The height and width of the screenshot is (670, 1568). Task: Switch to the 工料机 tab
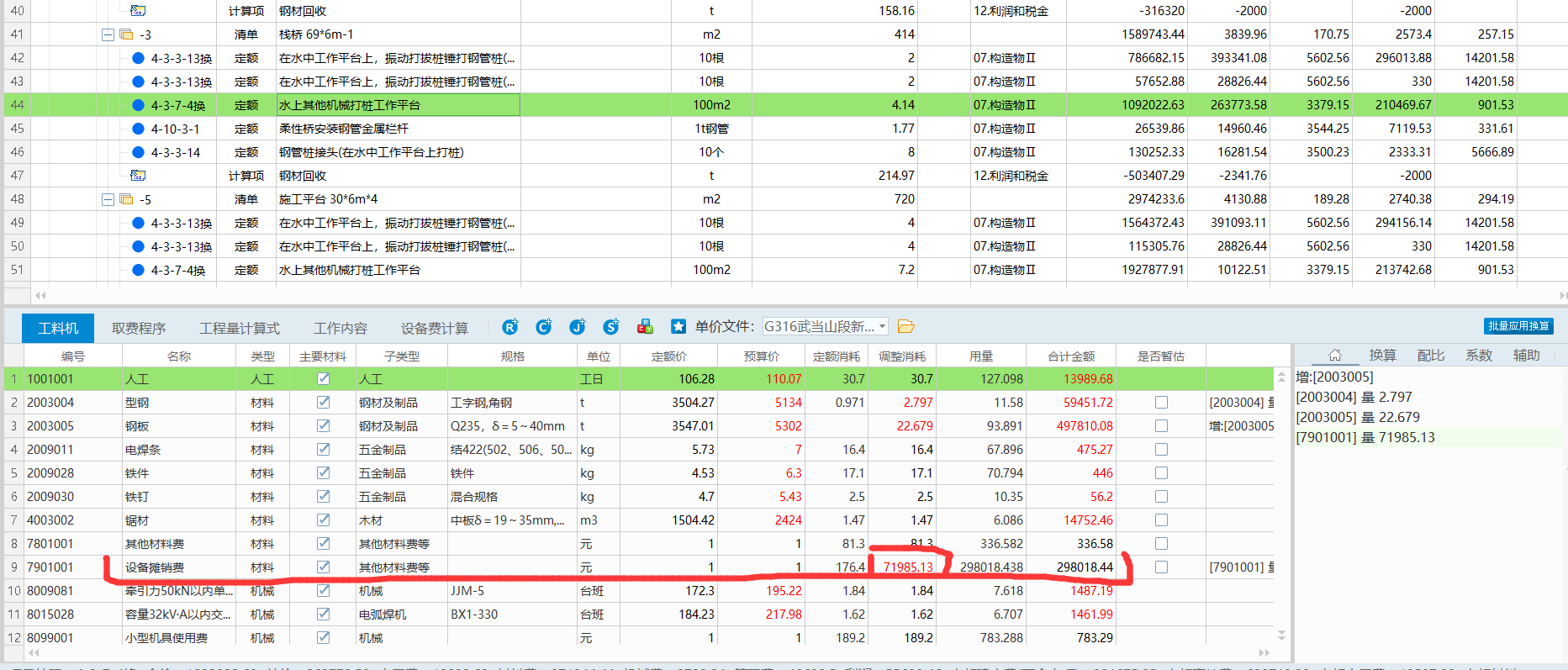coord(58,328)
